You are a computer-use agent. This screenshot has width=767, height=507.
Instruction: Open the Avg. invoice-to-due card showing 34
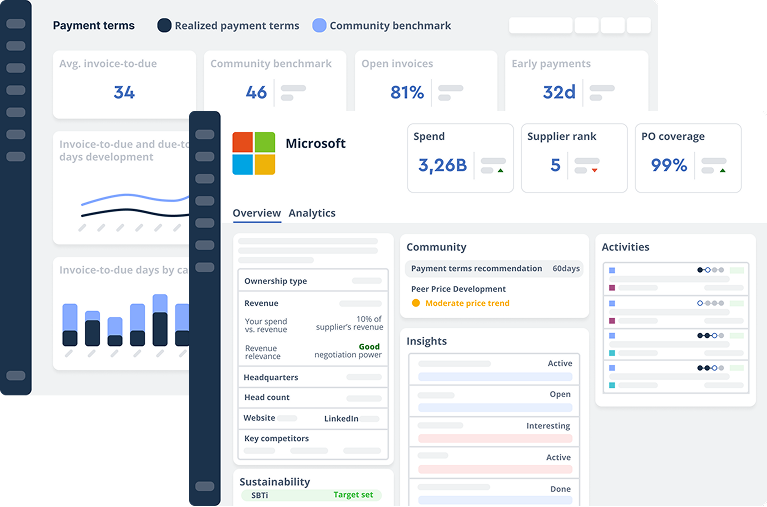coord(124,85)
